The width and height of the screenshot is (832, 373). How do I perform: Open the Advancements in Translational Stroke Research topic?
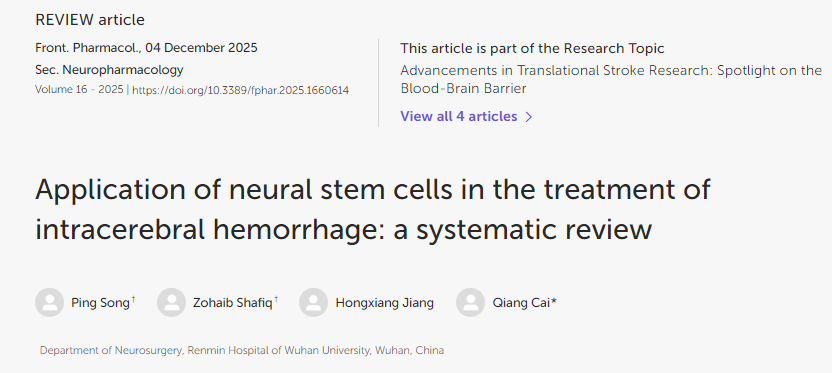(611, 79)
